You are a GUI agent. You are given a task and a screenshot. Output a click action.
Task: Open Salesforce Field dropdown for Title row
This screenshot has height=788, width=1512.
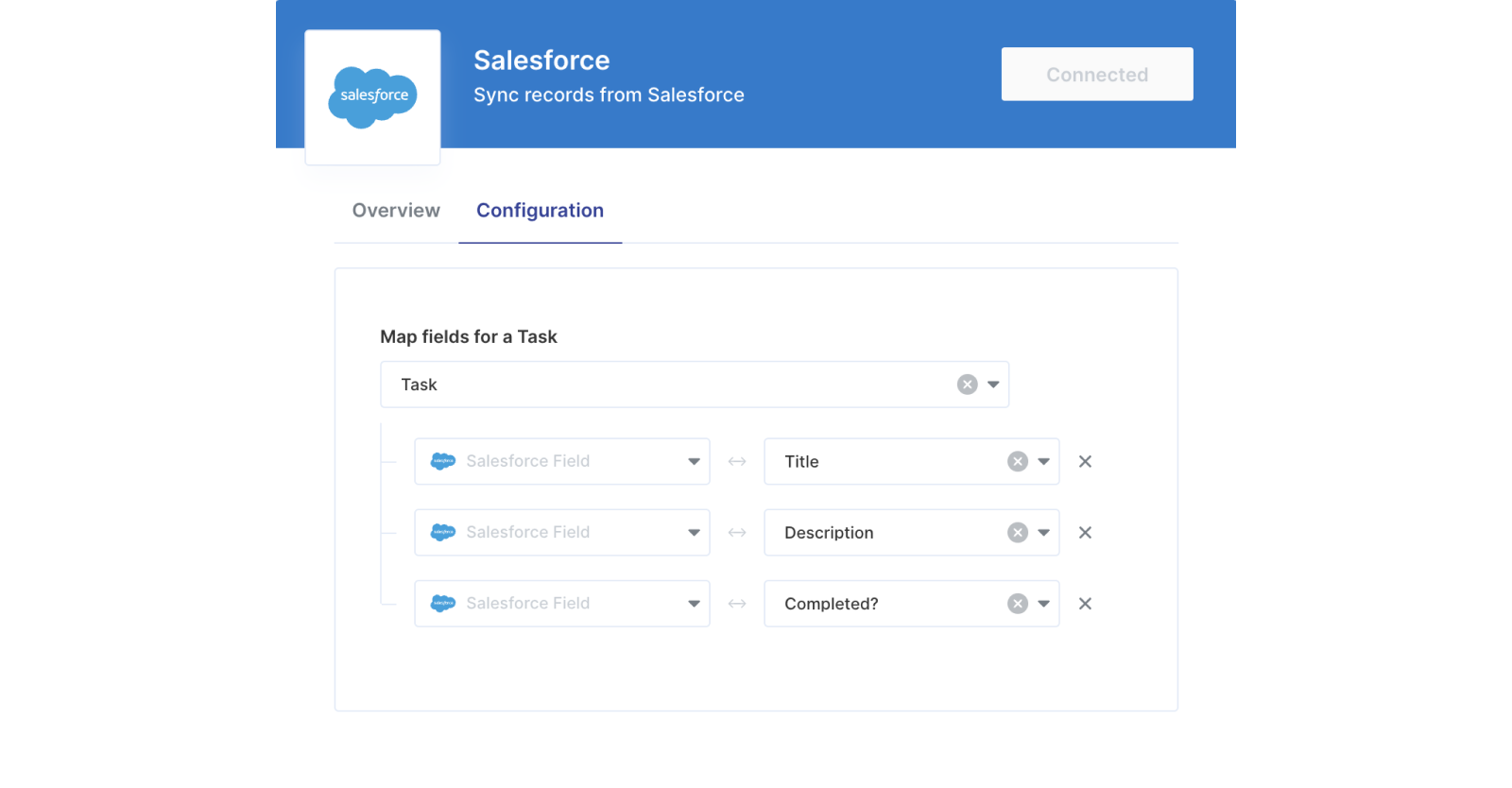(x=562, y=461)
